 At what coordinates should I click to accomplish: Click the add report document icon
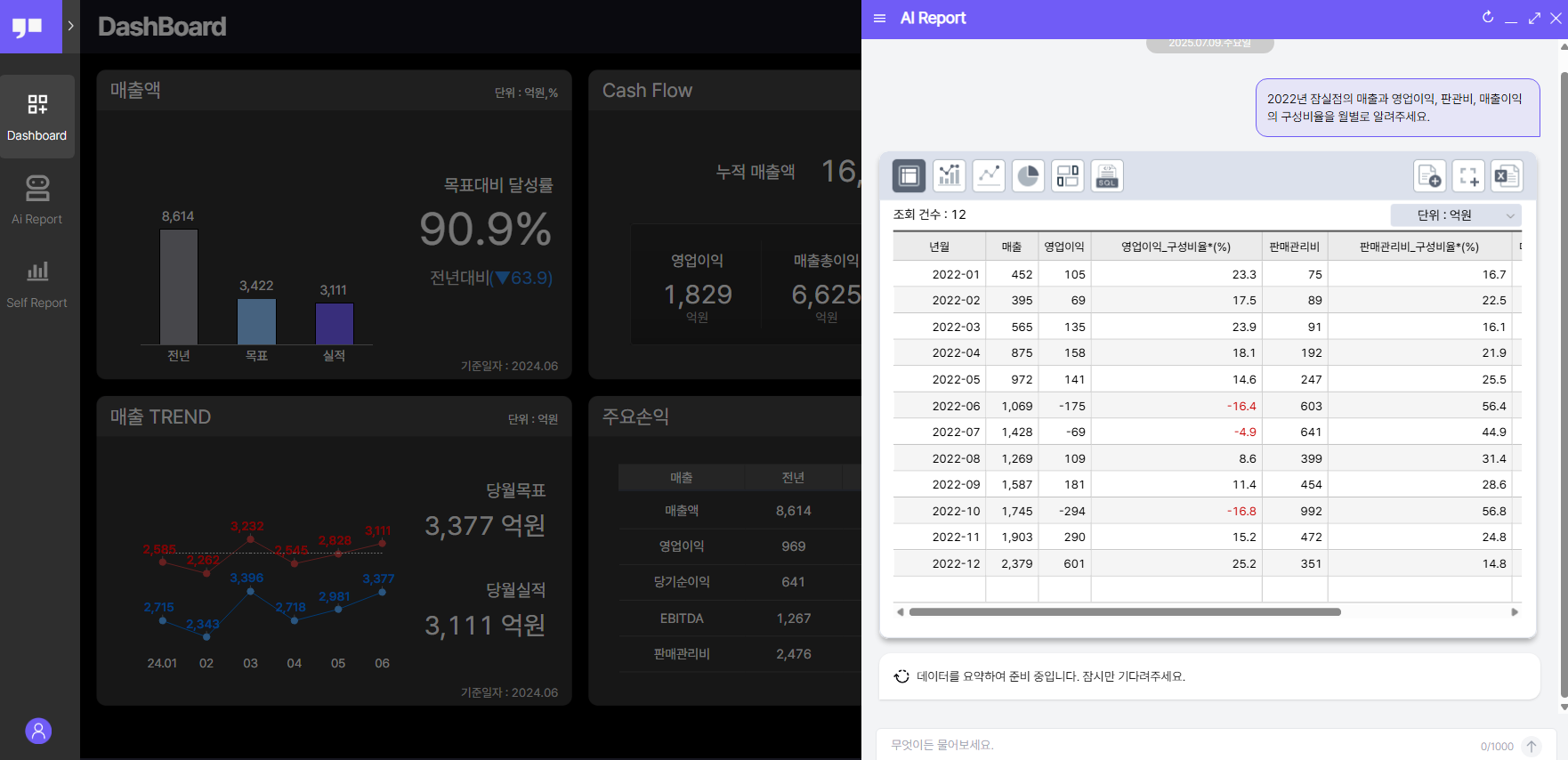tap(1430, 176)
